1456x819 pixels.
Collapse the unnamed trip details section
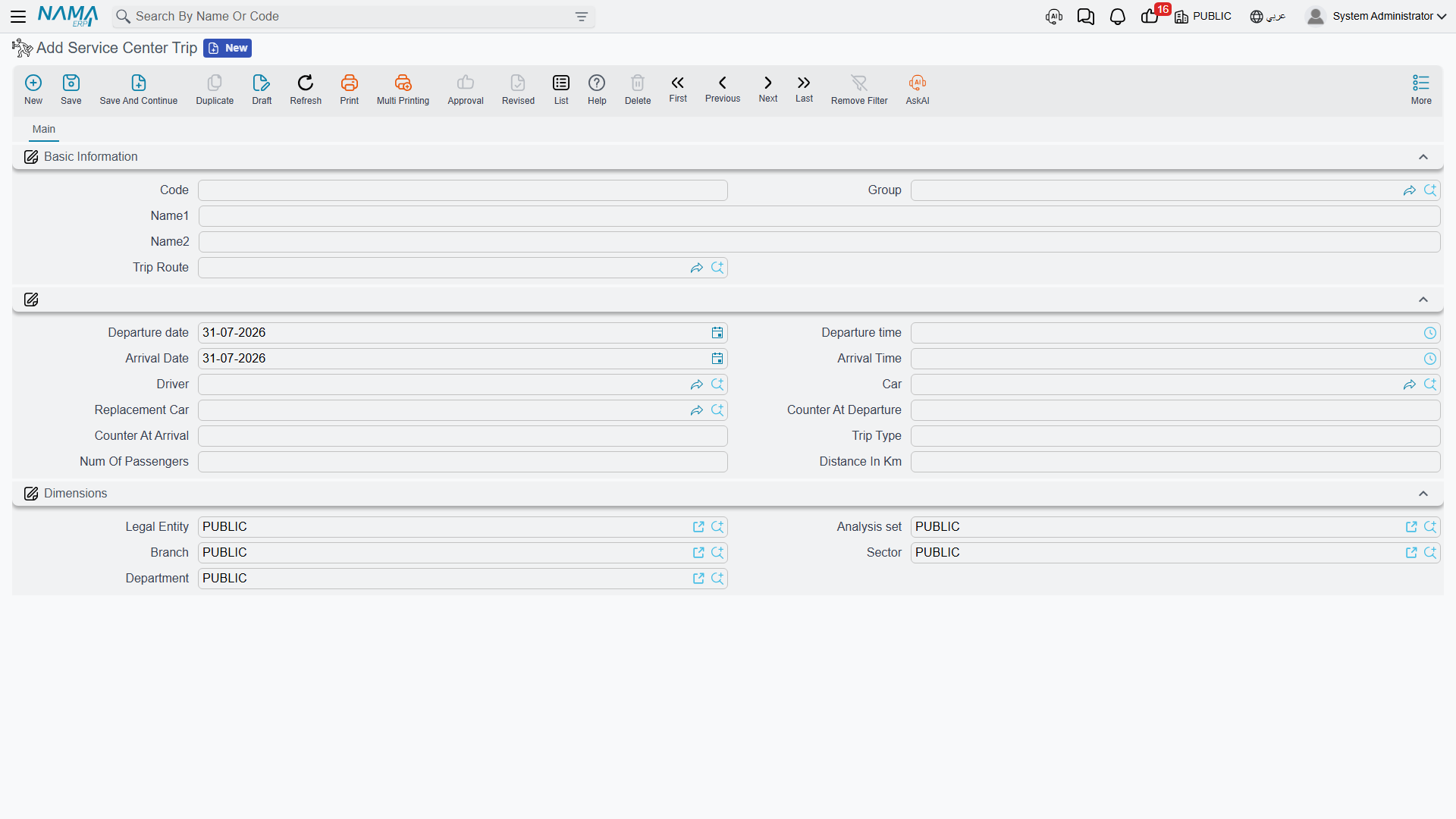click(x=1423, y=300)
